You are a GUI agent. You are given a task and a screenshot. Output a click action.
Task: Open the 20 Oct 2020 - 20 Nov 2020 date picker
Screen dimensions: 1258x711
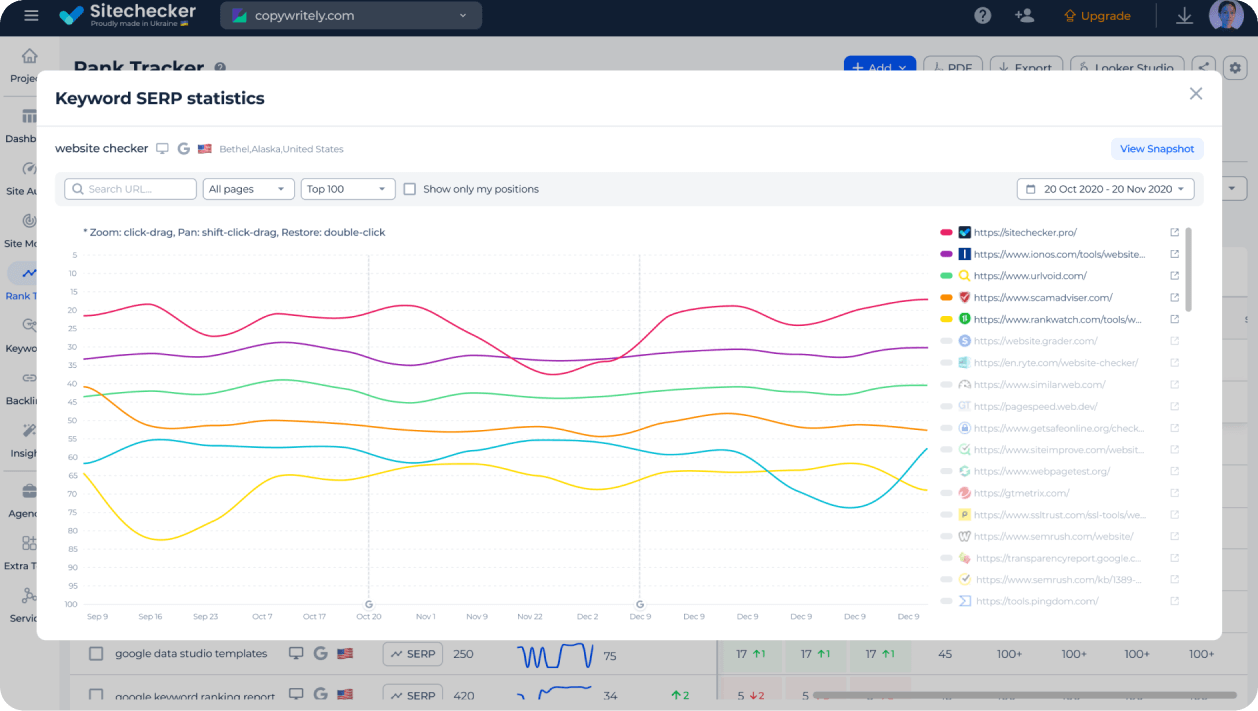pos(1105,189)
